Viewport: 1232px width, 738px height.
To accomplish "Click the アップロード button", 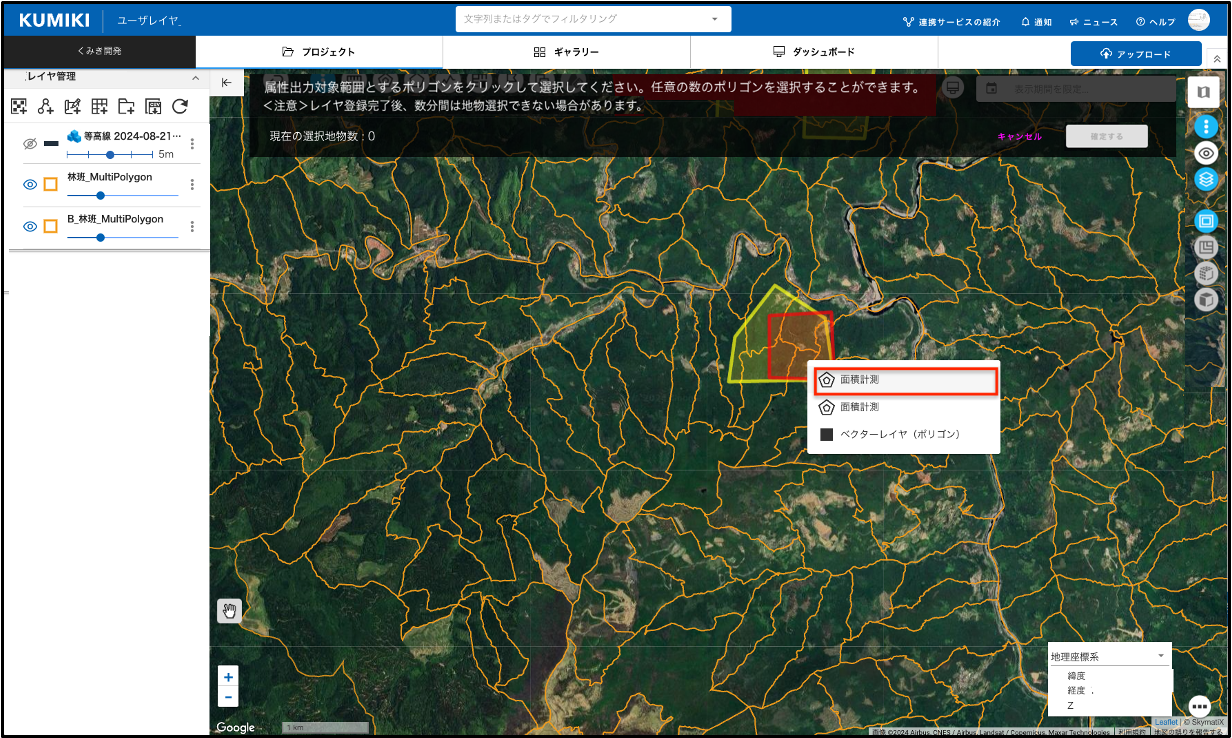I will coord(1135,54).
